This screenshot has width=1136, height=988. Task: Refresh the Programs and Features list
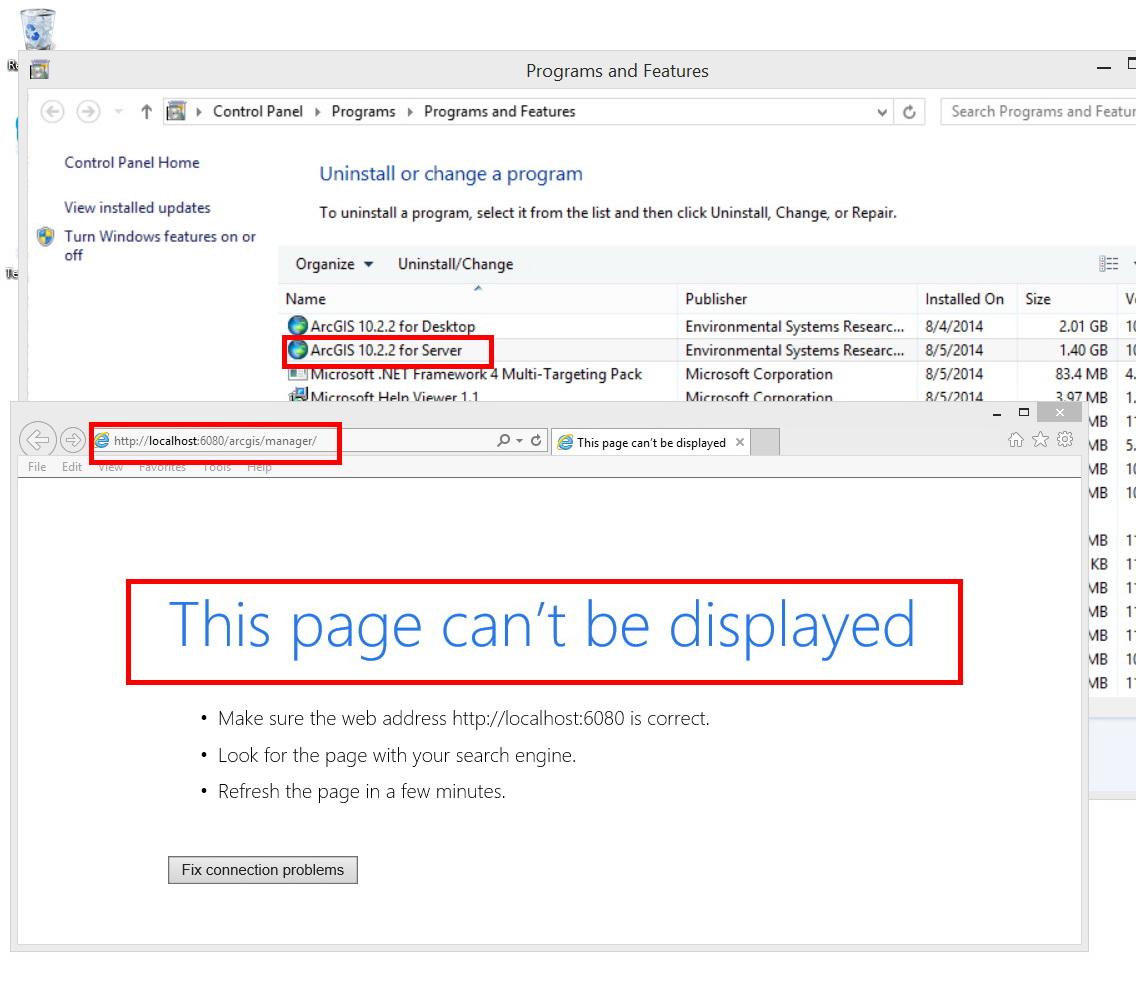pyautogui.click(x=909, y=112)
